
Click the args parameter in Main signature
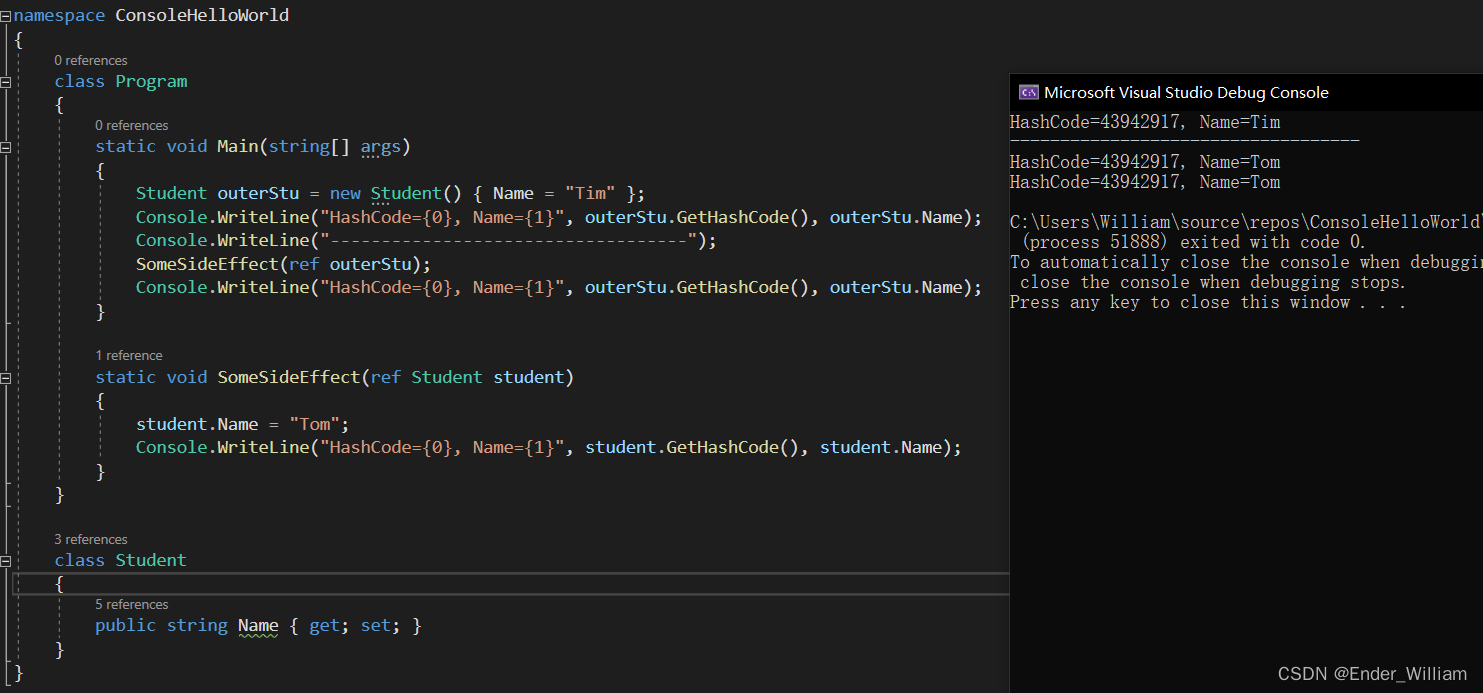click(x=380, y=147)
